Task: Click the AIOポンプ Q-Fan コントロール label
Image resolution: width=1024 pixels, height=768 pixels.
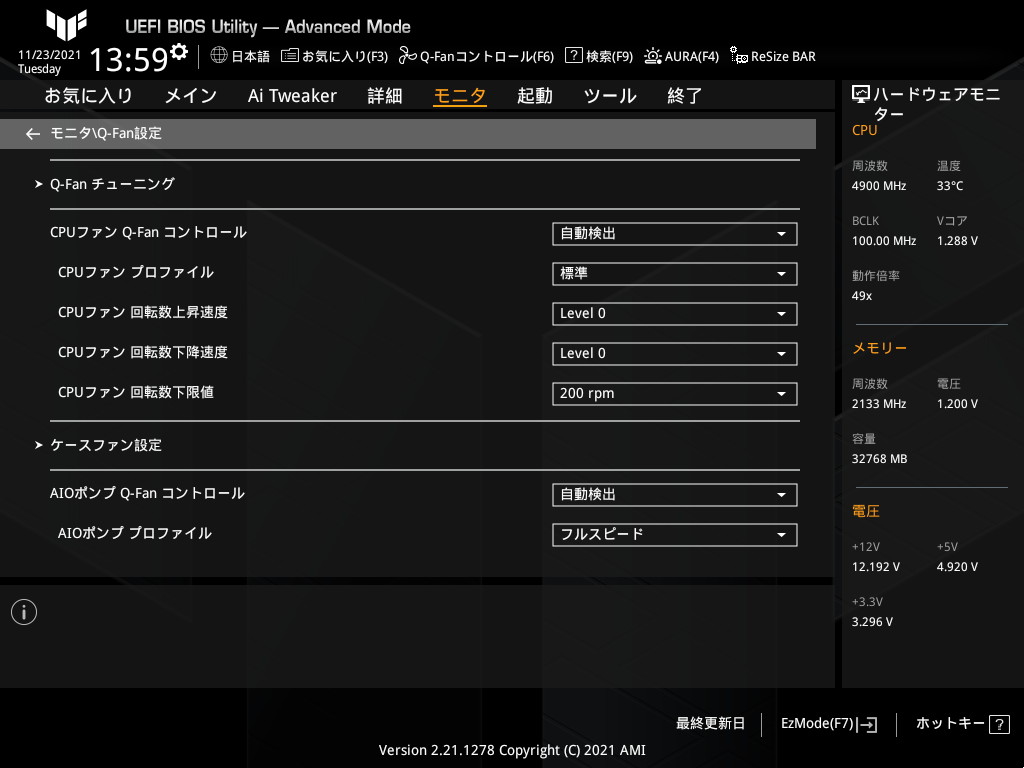Action: click(148, 494)
